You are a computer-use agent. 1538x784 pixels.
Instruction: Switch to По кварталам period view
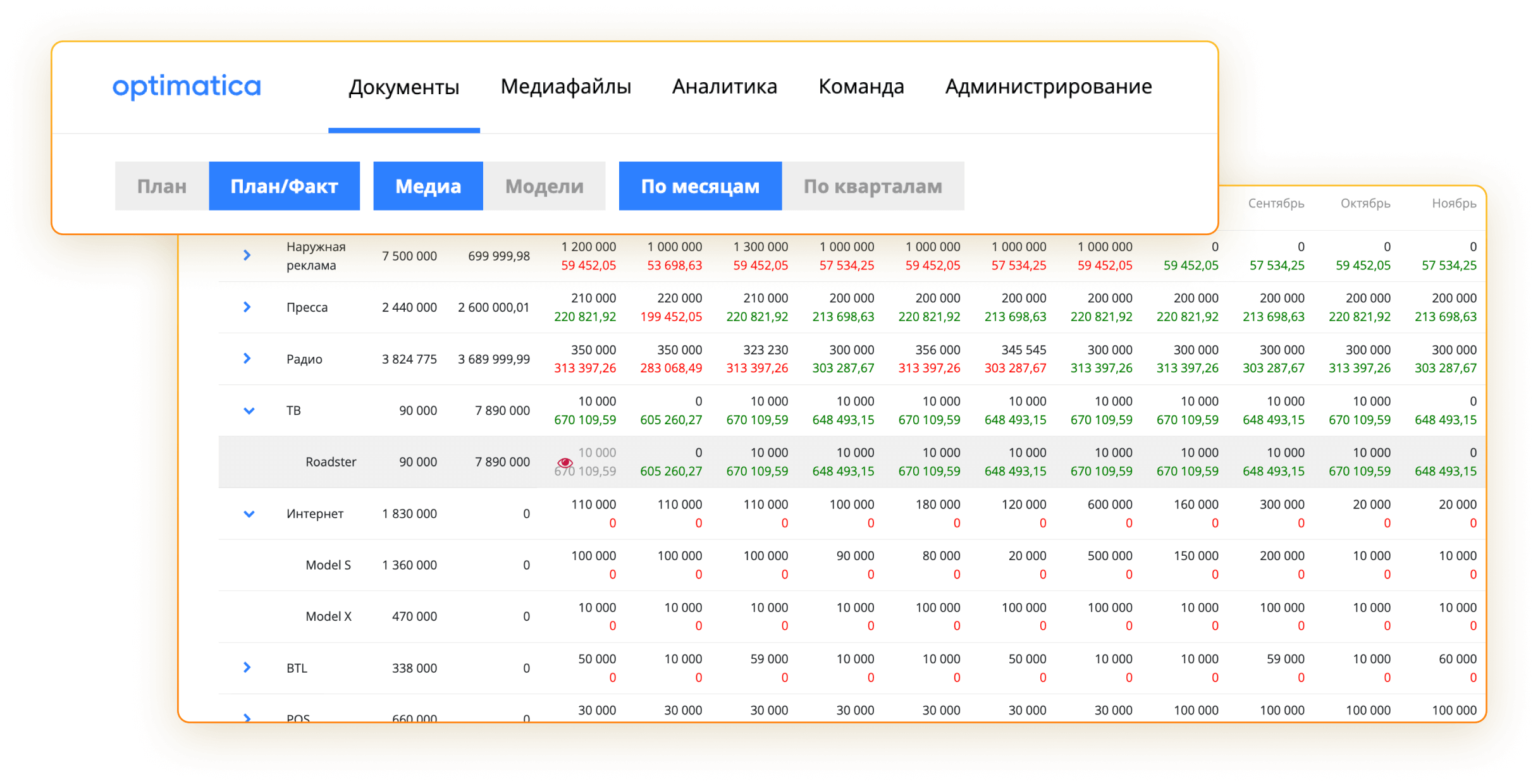872,187
